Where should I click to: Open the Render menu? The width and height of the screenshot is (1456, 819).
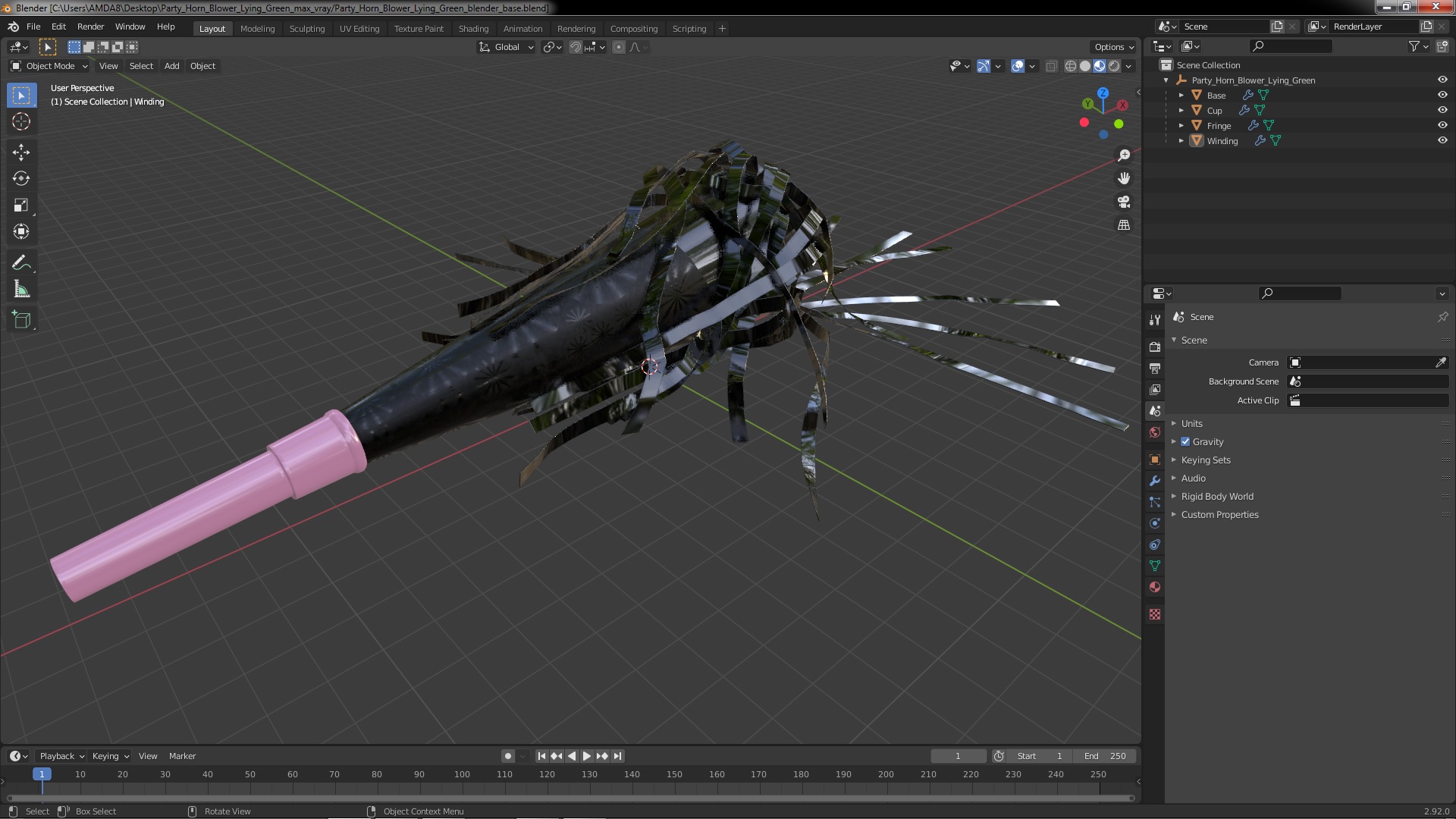pos(90,27)
